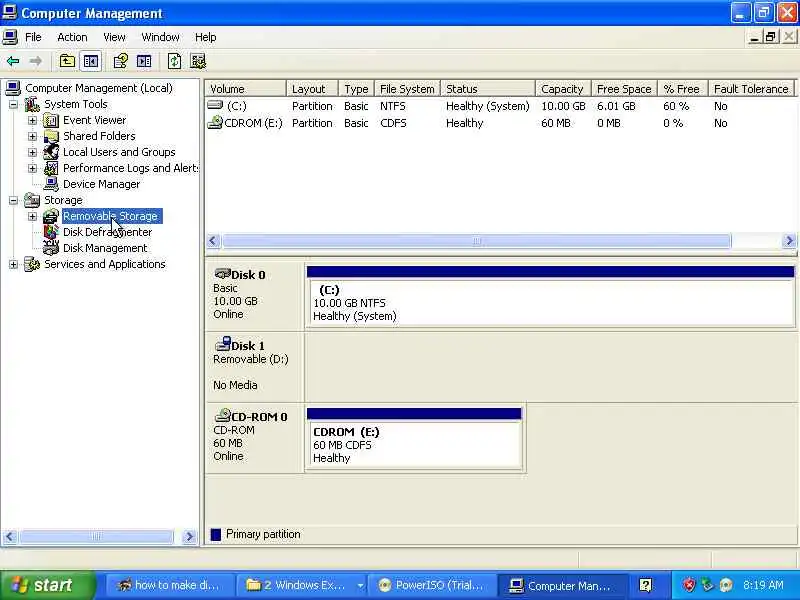Open the Windows Explorer taskbar group dropdown

[360, 585]
